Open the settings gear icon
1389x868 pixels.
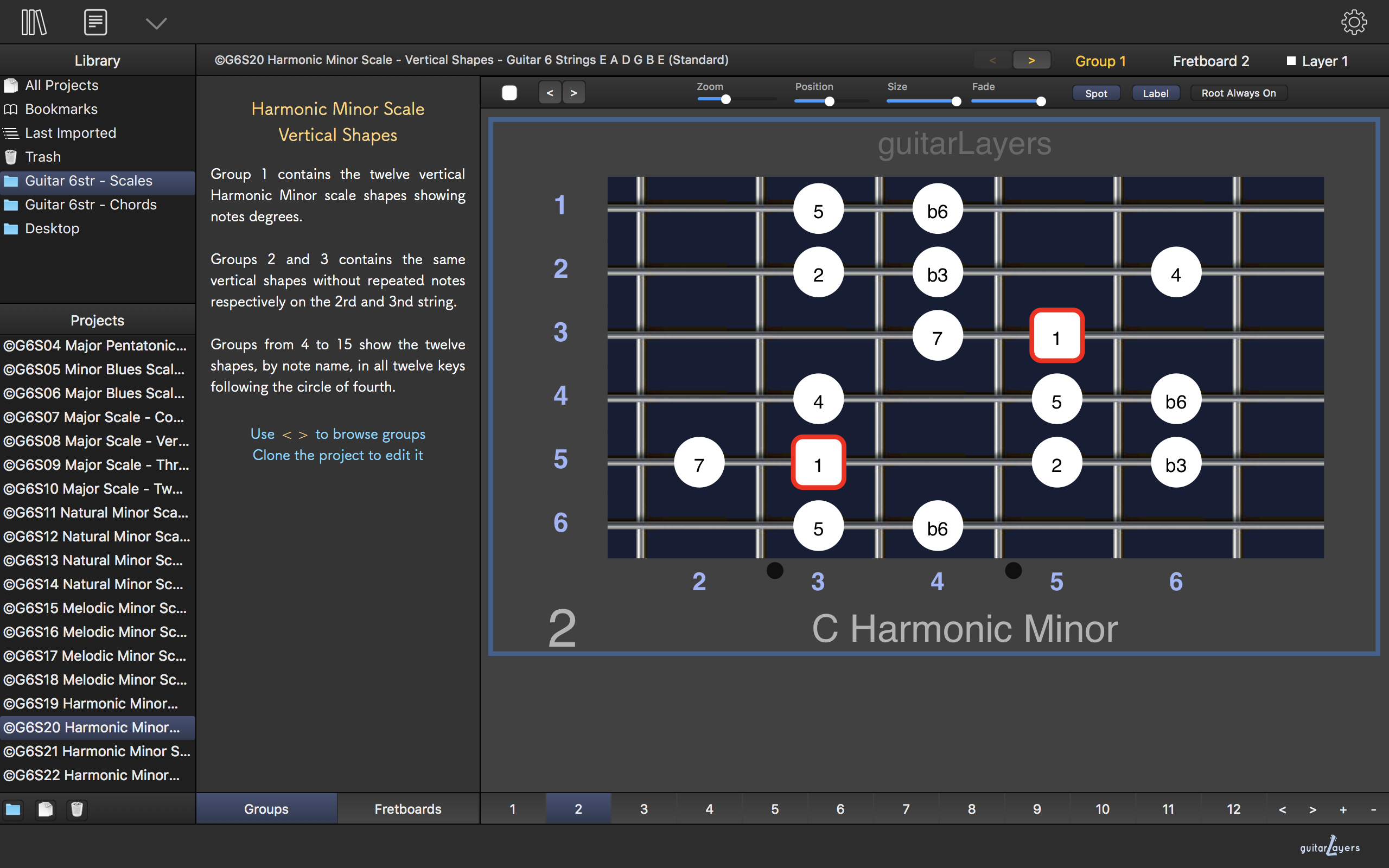(x=1353, y=23)
